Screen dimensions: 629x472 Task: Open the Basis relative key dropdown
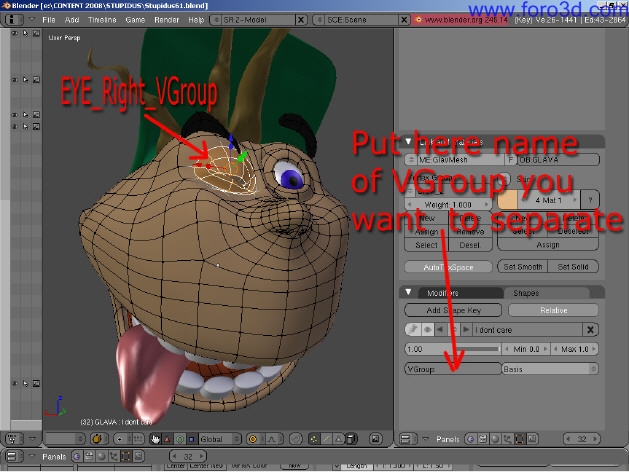pyautogui.click(x=550, y=369)
